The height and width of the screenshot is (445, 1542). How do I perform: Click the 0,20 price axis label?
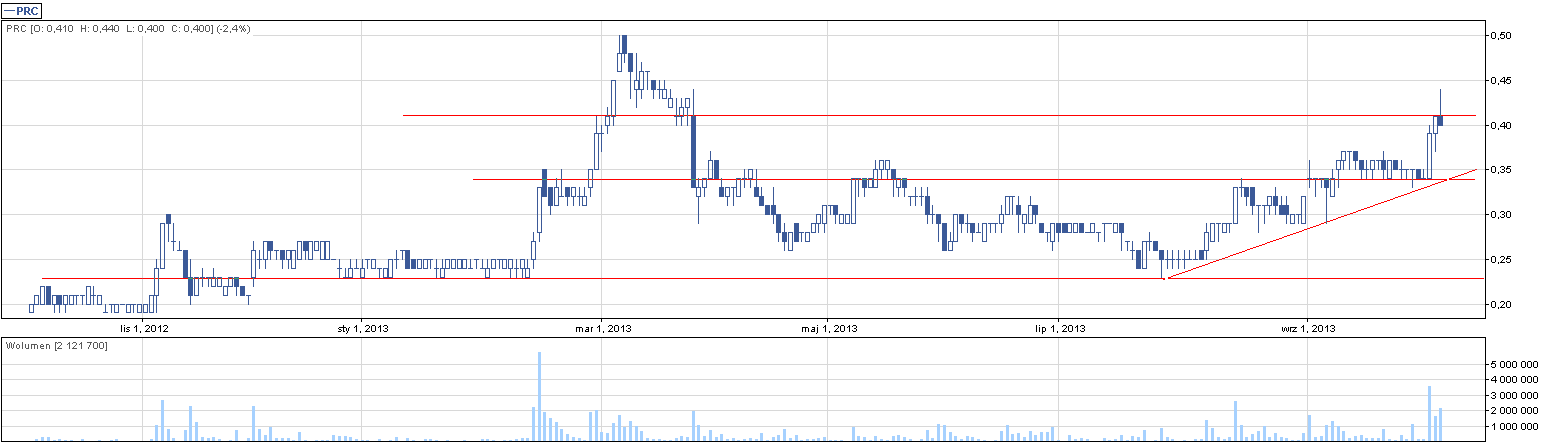click(1499, 305)
